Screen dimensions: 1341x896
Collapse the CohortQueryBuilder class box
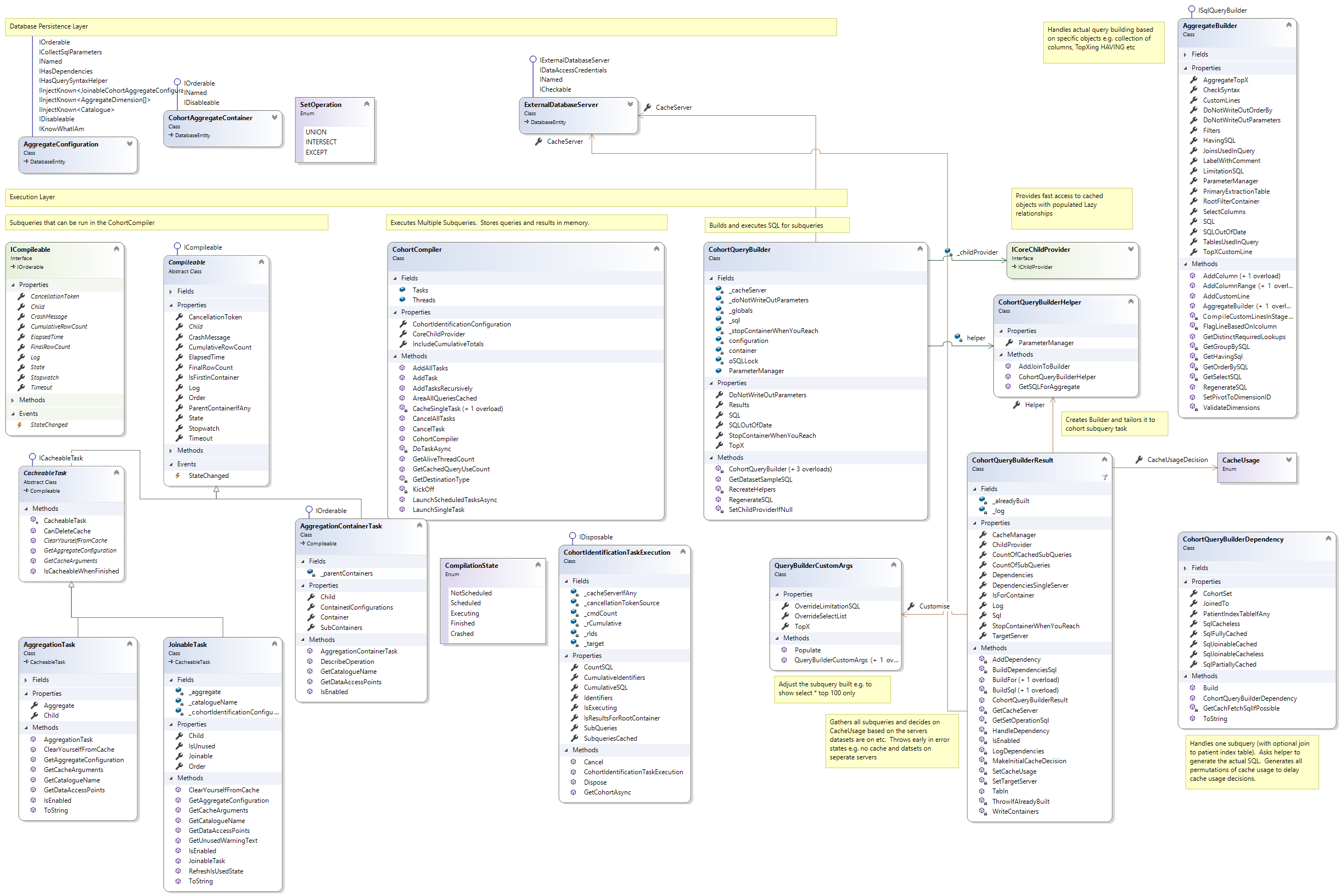coord(920,249)
